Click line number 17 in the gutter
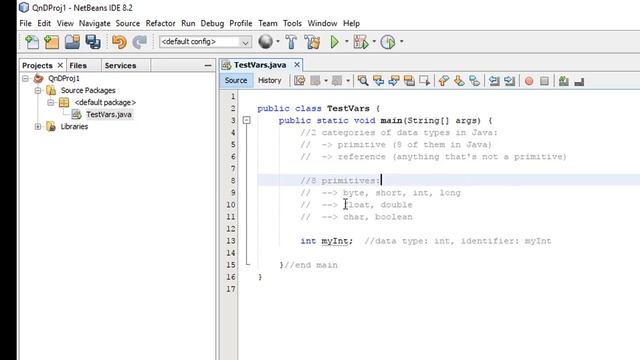The width and height of the screenshot is (640, 360). coord(231,289)
